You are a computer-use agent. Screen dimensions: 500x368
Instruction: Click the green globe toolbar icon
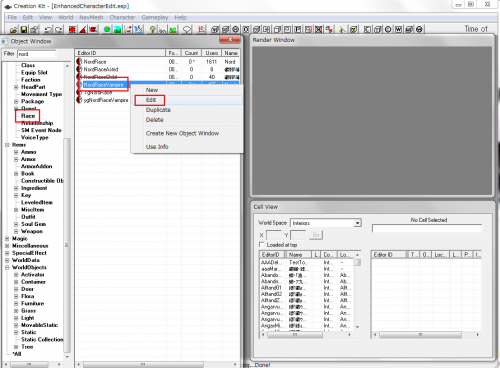[107, 30]
